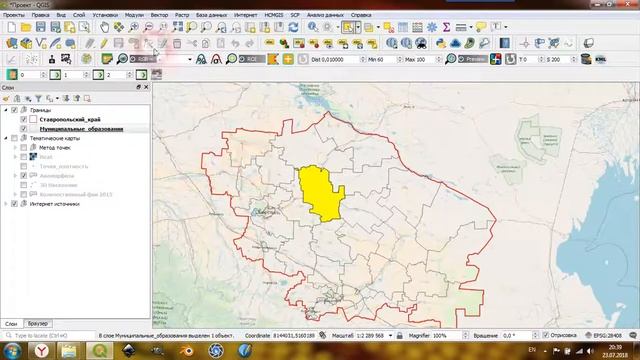Click Remove Layer icon in layers toolbar
Image resolution: width=640 pixels, height=360 pixels.
tap(87, 98)
